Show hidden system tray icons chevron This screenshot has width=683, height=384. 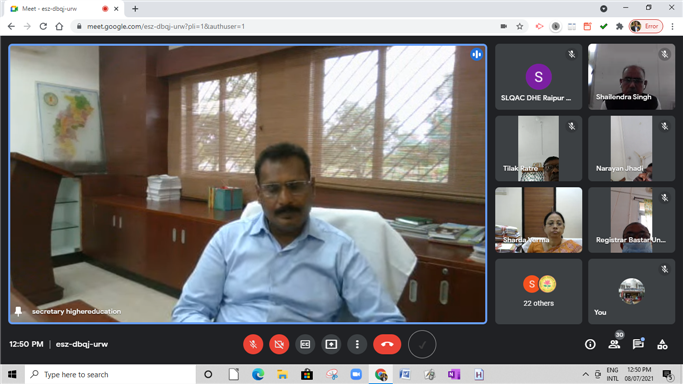[585, 374]
